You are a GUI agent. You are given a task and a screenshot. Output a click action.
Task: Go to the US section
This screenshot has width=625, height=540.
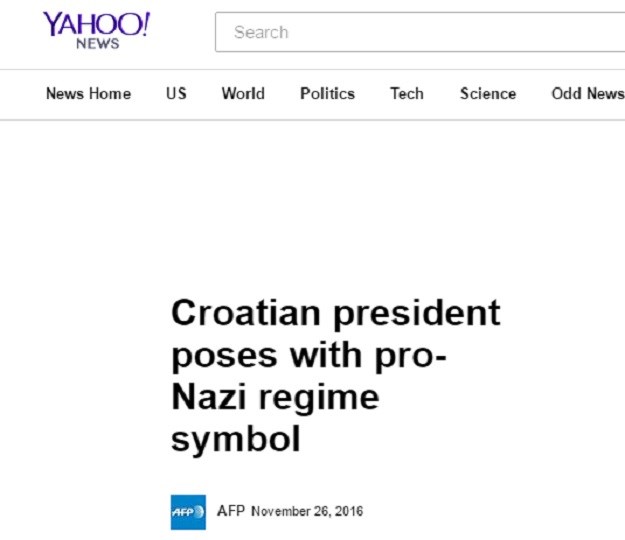coord(176,94)
